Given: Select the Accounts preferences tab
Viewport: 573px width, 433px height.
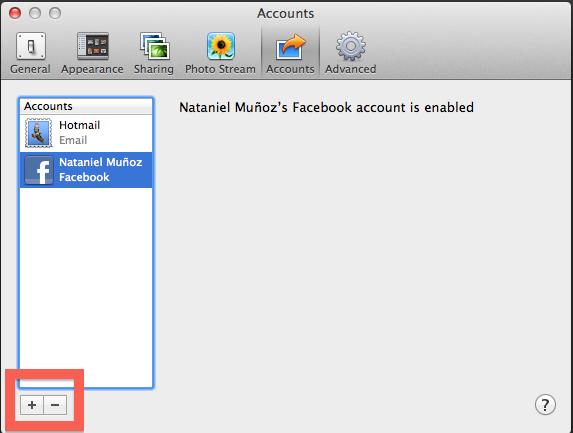Looking at the screenshot, I should pyautogui.click(x=290, y=53).
